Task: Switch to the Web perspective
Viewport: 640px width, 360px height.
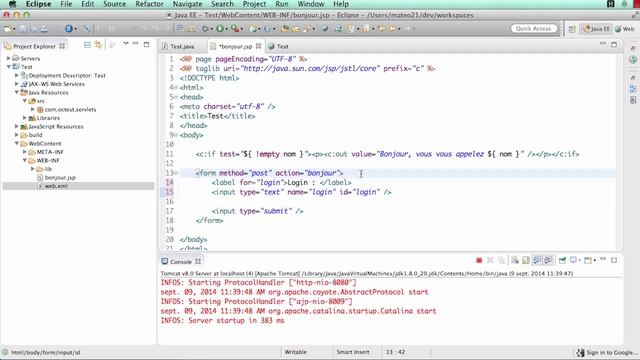Action: tap(625, 29)
